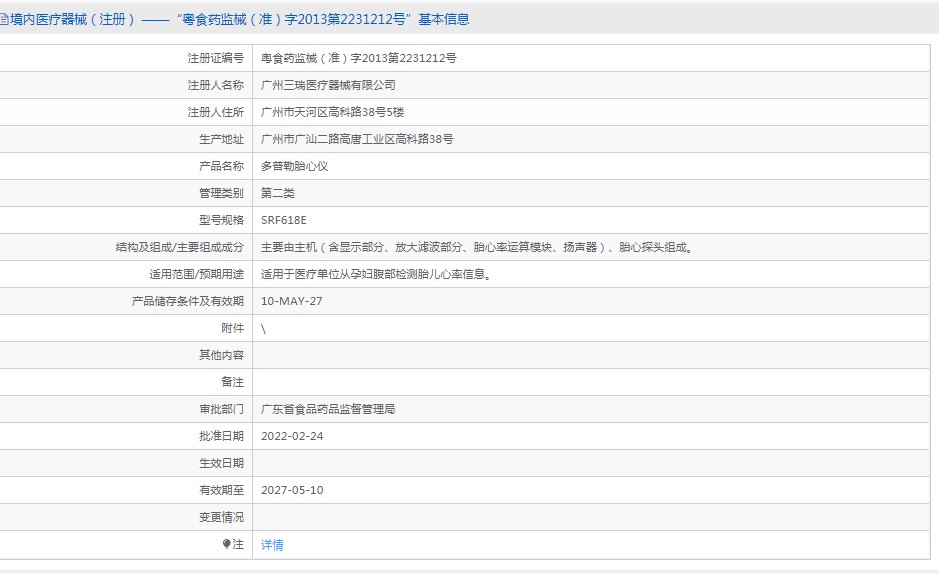Click the 其他内容 row label
939x574 pixels.
222,355
